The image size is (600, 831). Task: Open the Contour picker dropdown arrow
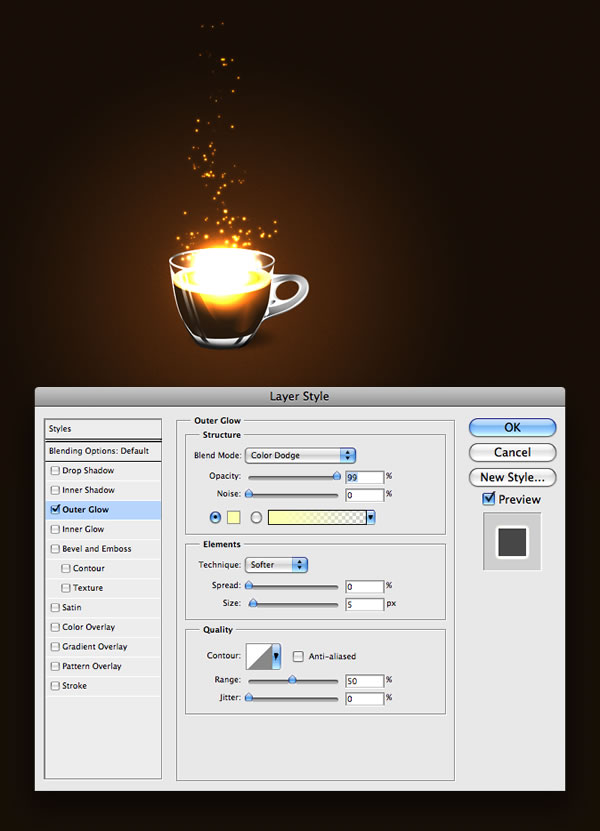276,656
